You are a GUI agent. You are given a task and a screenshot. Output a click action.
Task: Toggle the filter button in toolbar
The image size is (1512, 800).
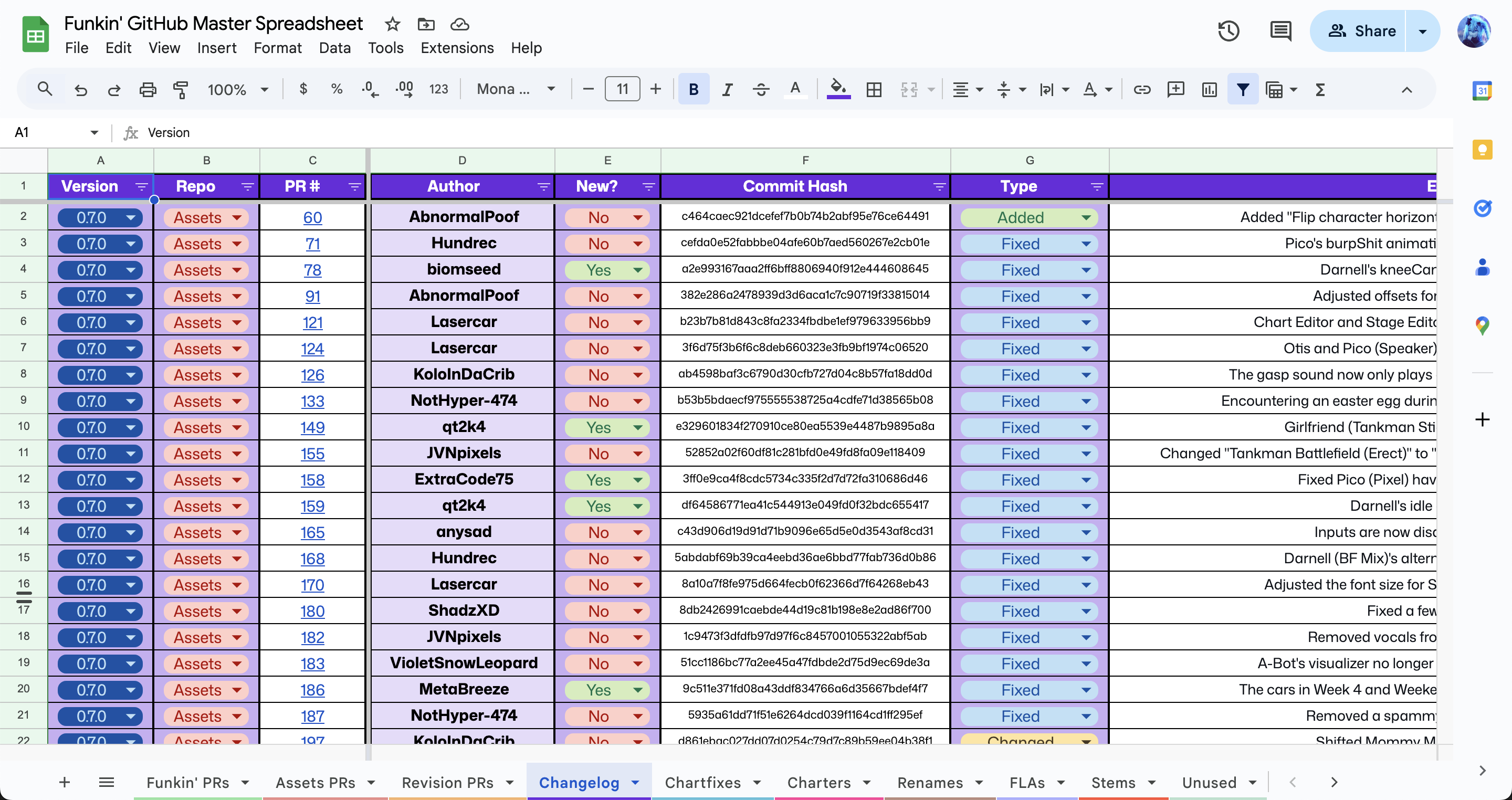pyautogui.click(x=1243, y=89)
